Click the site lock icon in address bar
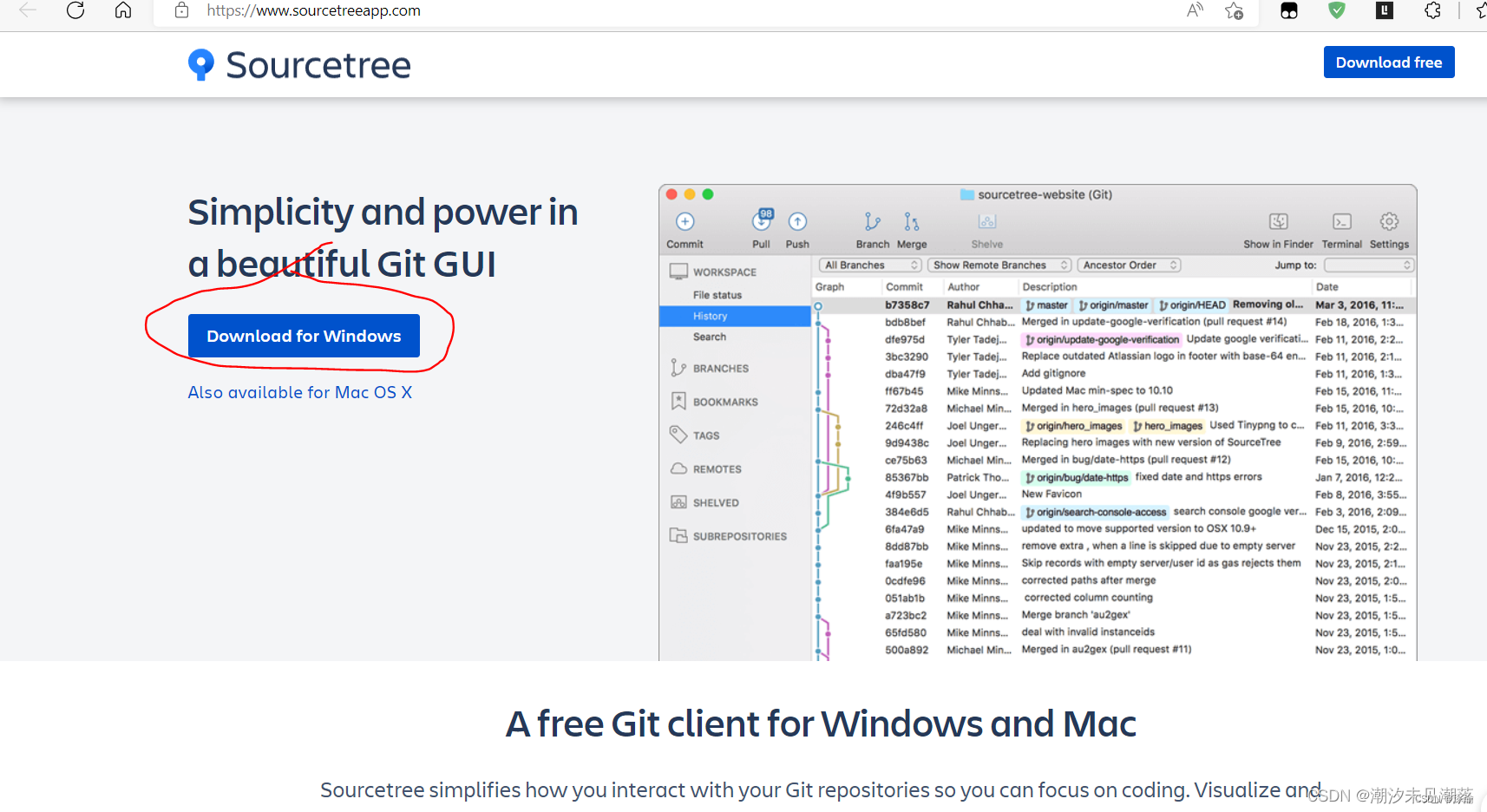Screen dimensions: 1487x812 (x=181, y=10)
